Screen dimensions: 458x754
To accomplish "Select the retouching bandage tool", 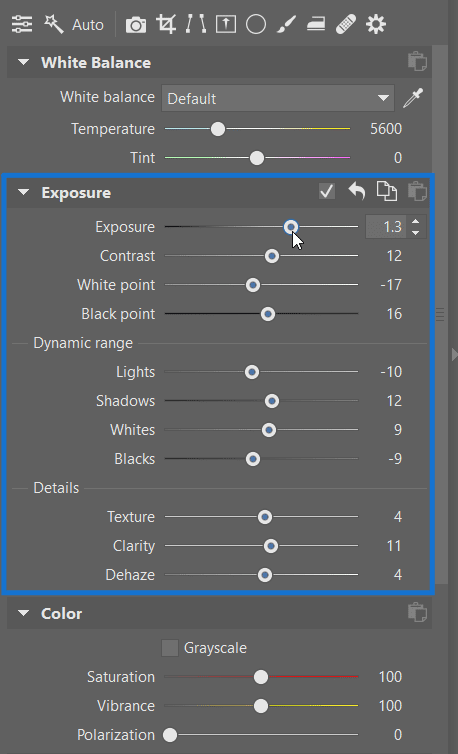I will click(x=346, y=24).
